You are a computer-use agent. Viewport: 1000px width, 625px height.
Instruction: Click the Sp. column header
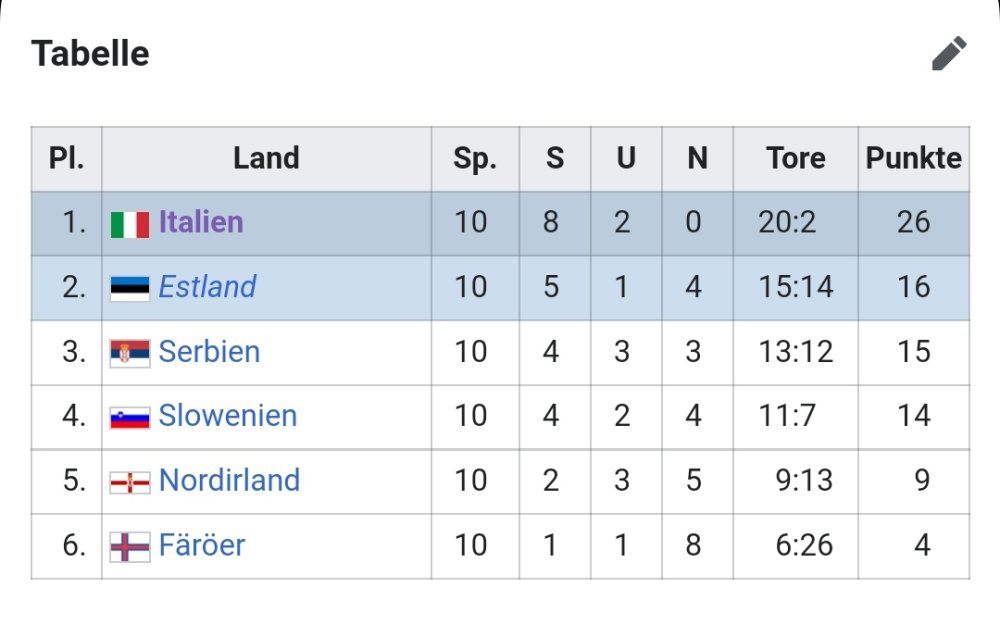[475, 158]
